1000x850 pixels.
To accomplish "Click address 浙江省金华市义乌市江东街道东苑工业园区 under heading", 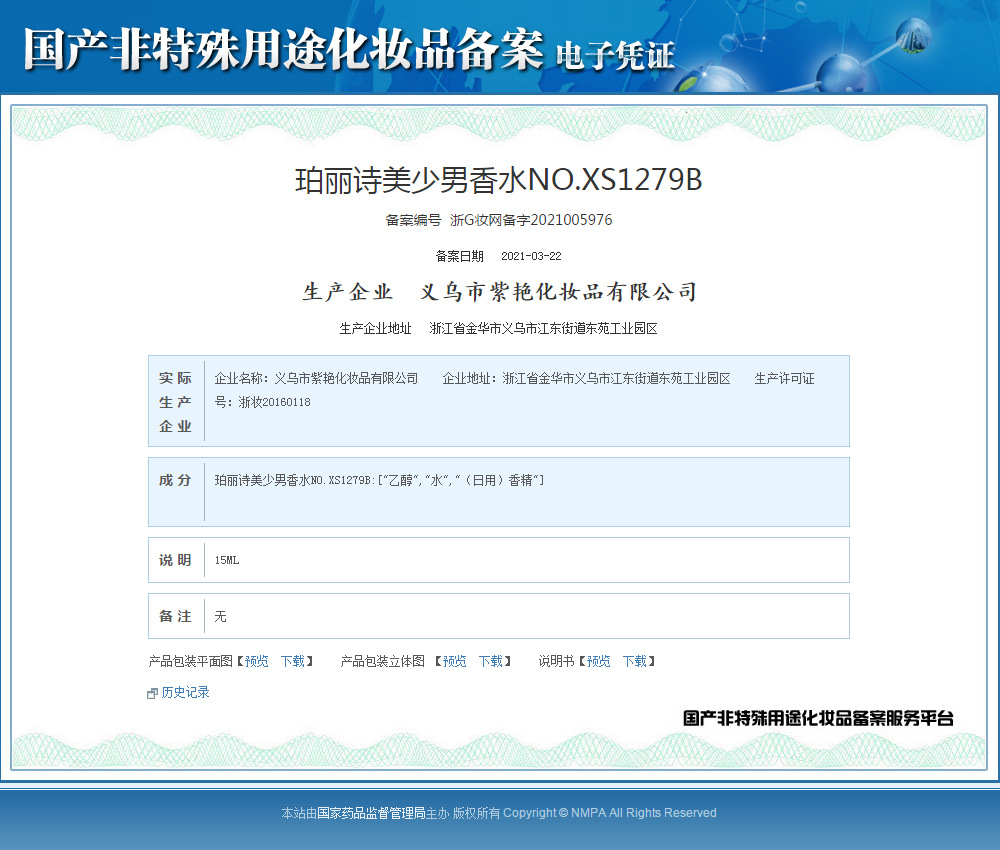I will click(x=543, y=328).
